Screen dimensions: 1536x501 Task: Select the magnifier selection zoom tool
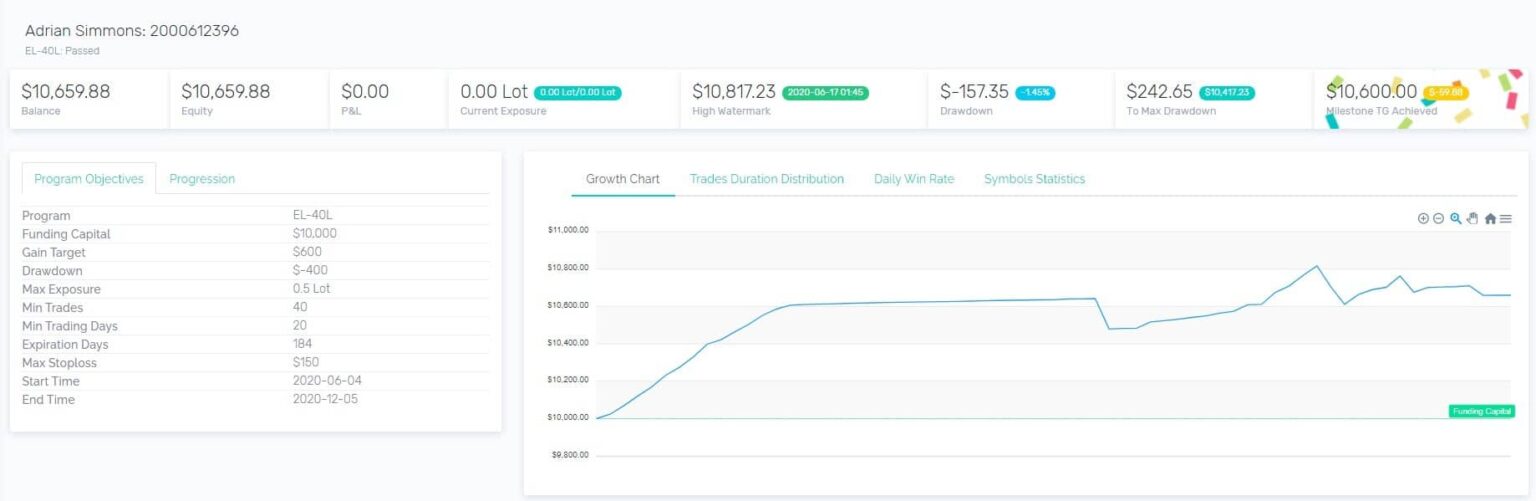[x=1456, y=219]
